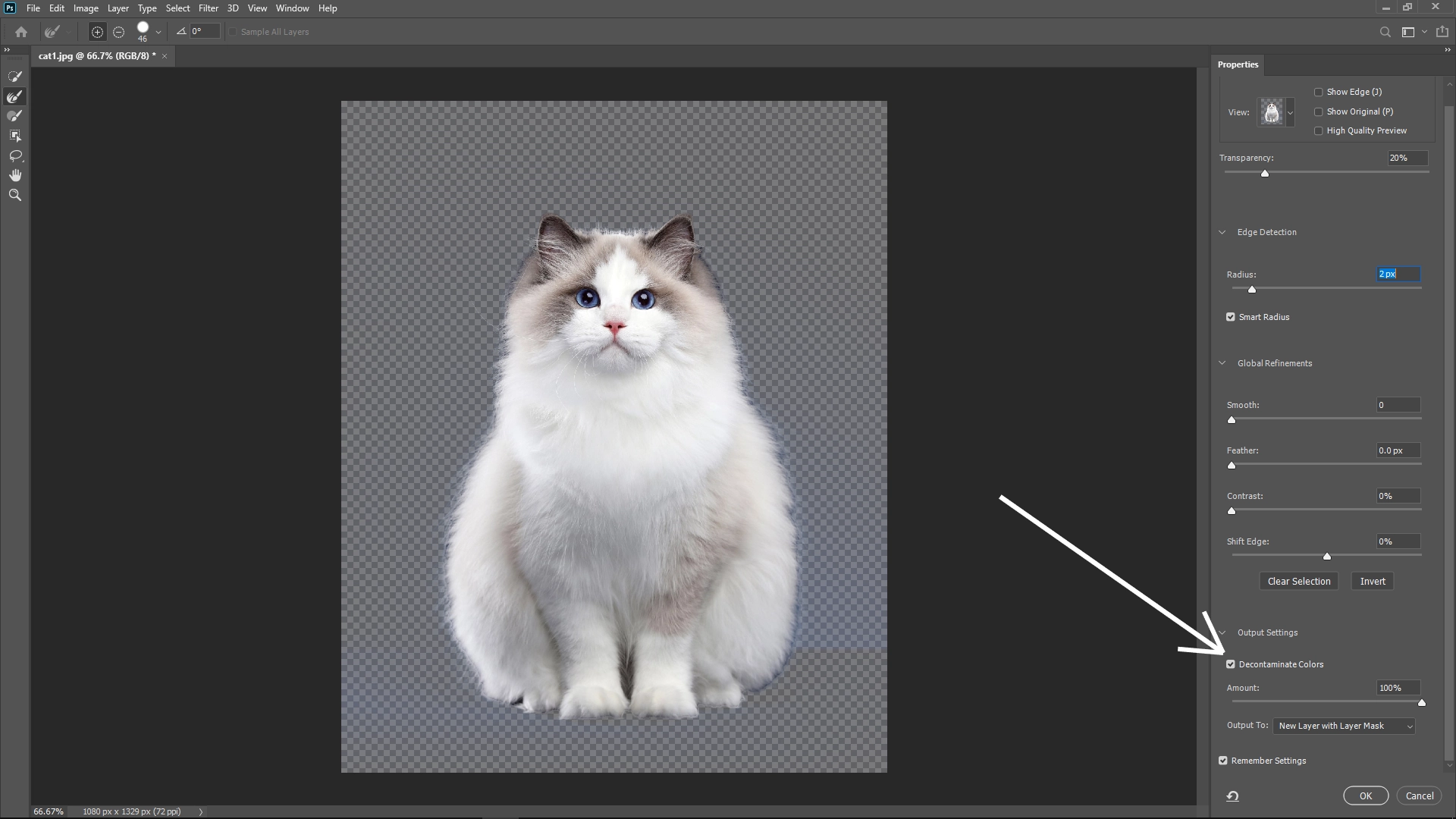Screen dimensions: 1456x819
Task: Select the Zoom tool
Action: click(x=15, y=195)
